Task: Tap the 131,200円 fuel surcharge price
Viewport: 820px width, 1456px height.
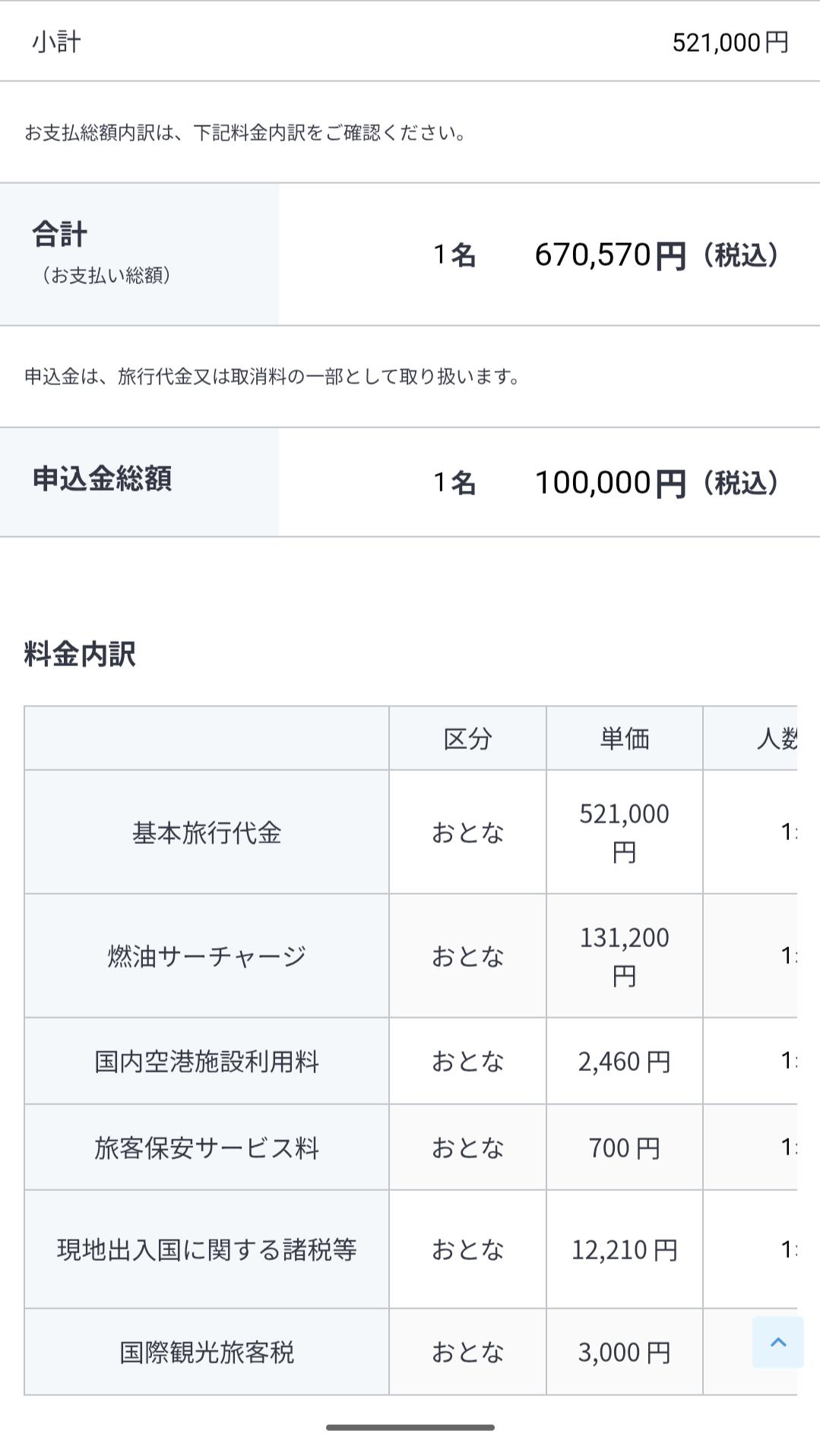Action: (x=625, y=956)
